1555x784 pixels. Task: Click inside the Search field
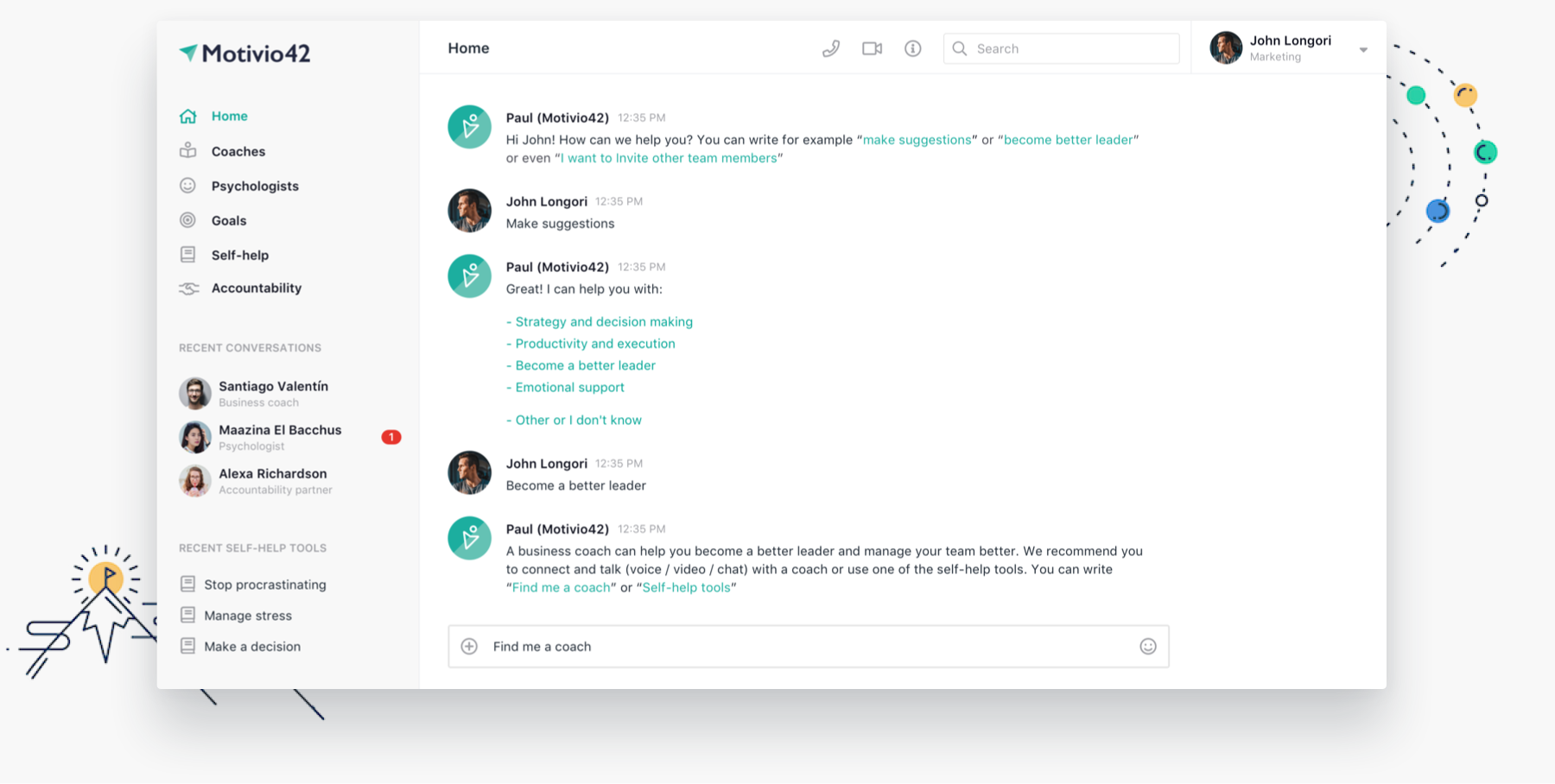pos(1061,48)
